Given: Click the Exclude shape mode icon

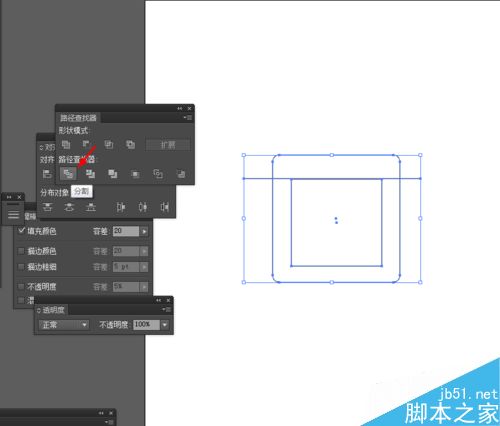Looking at the screenshot, I should pos(130,144).
